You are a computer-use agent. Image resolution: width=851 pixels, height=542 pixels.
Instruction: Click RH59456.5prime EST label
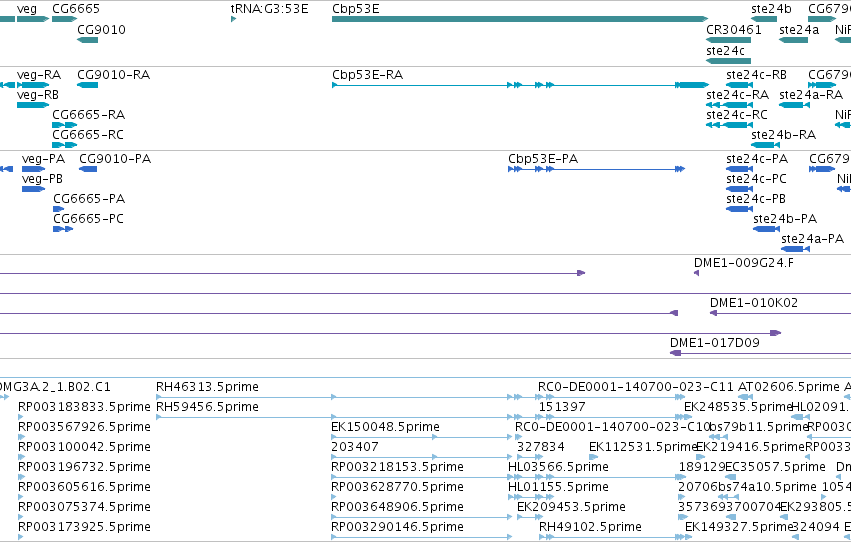click(x=207, y=407)
